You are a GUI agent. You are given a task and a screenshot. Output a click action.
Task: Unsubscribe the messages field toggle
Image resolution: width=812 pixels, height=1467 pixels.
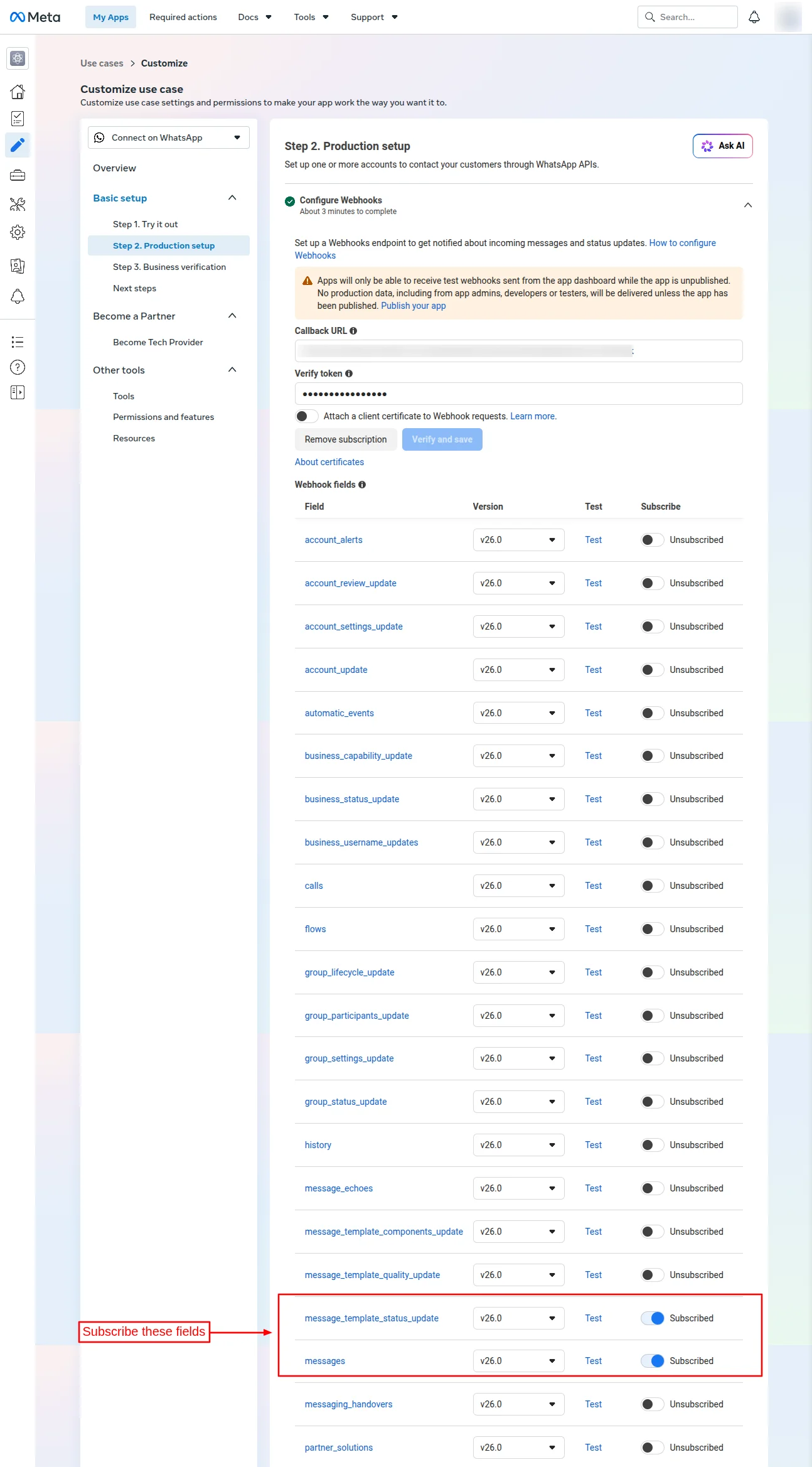click(652, 1361)
